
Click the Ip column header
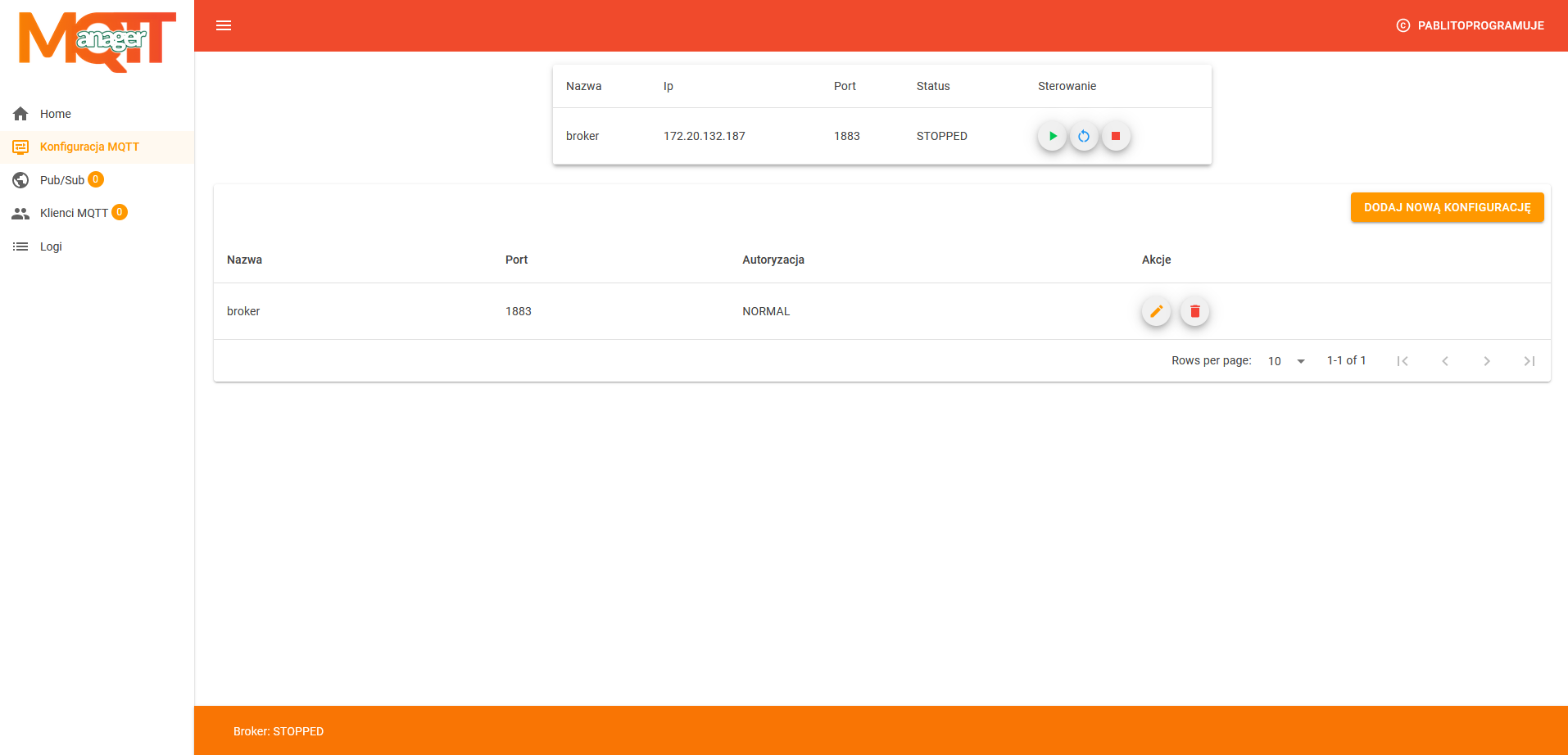(x=668, y=86)
